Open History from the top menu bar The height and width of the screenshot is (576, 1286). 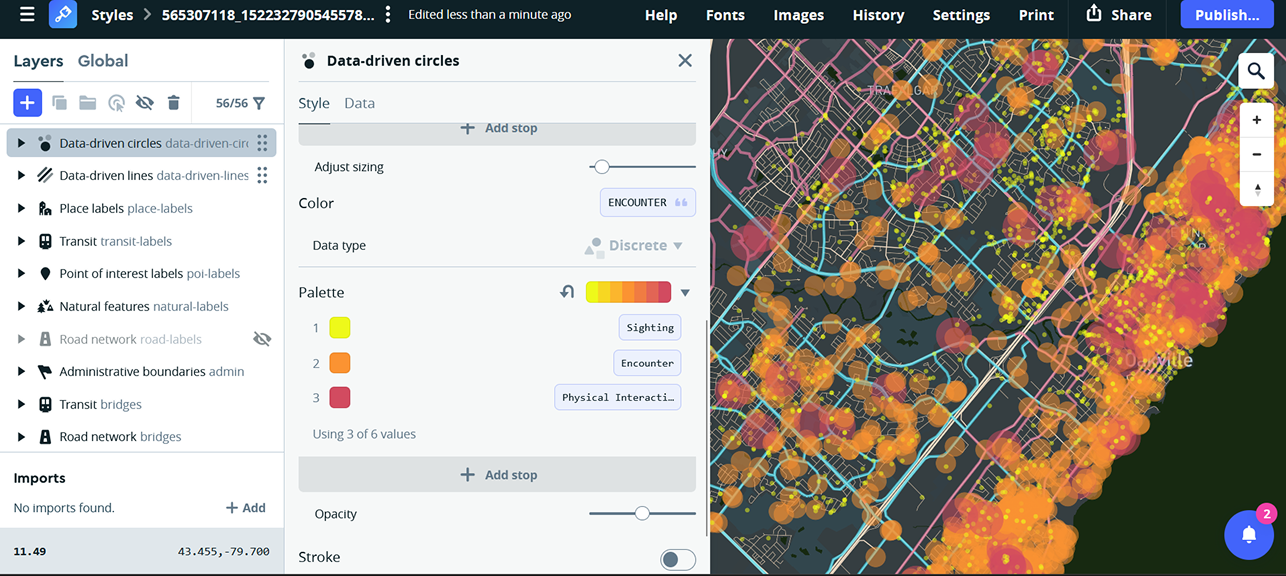pyautogui.click(x=877, y=15)
